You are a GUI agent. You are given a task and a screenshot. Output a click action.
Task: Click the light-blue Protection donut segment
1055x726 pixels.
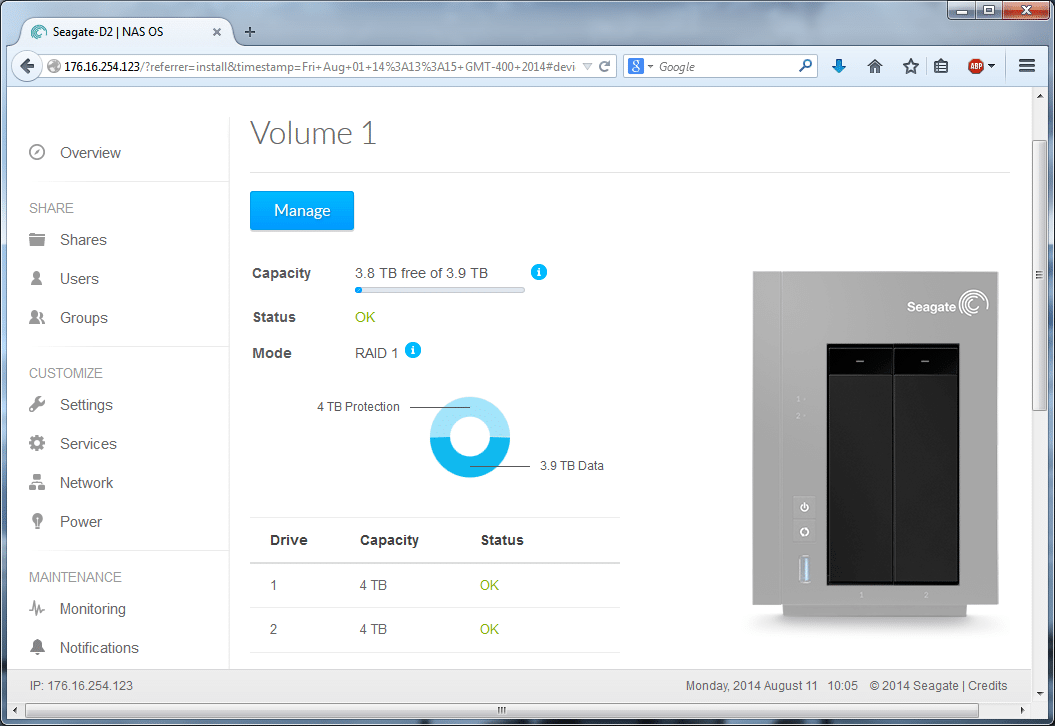click(470, 408)
